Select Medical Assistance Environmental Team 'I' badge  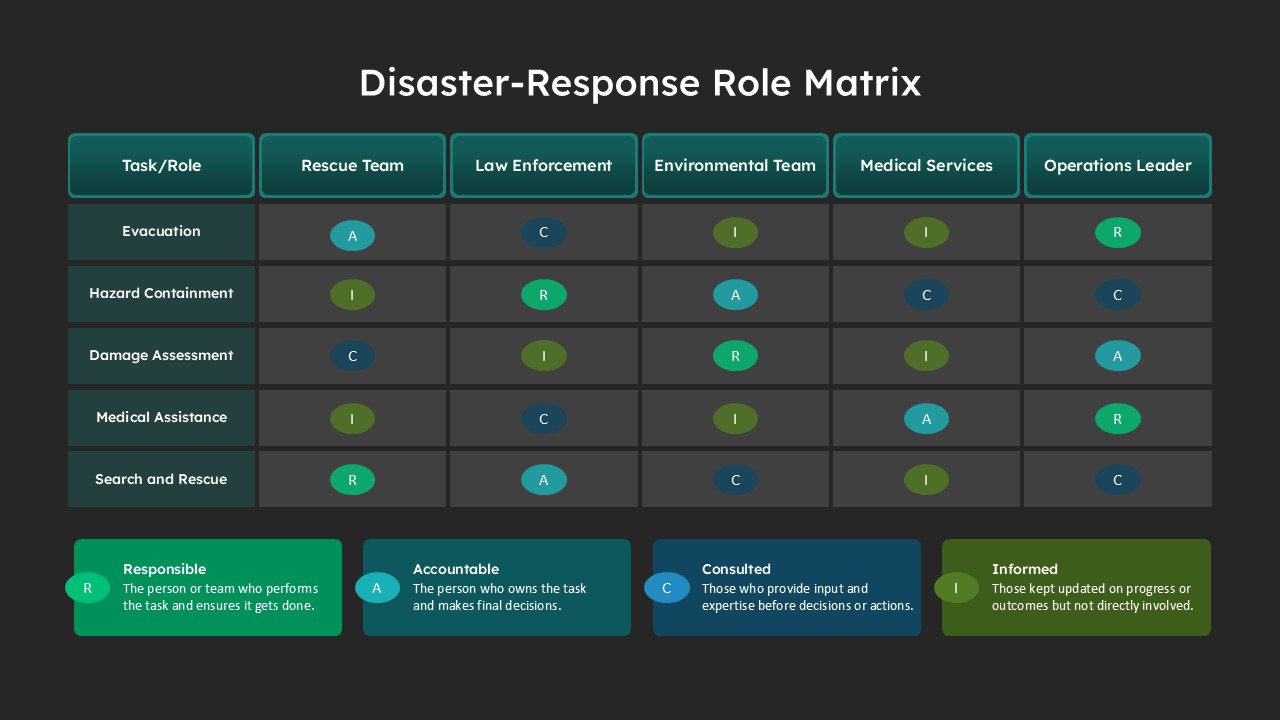735,419
